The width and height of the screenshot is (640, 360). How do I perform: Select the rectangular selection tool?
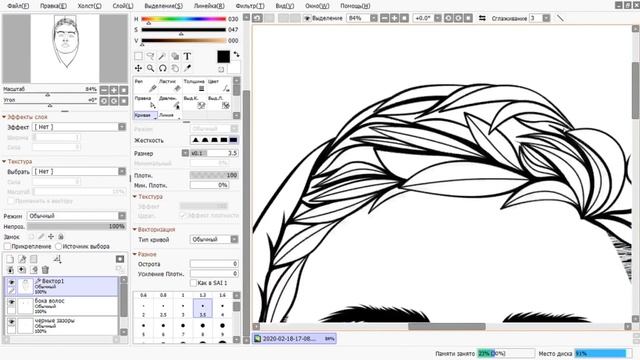tap(138, 56)
